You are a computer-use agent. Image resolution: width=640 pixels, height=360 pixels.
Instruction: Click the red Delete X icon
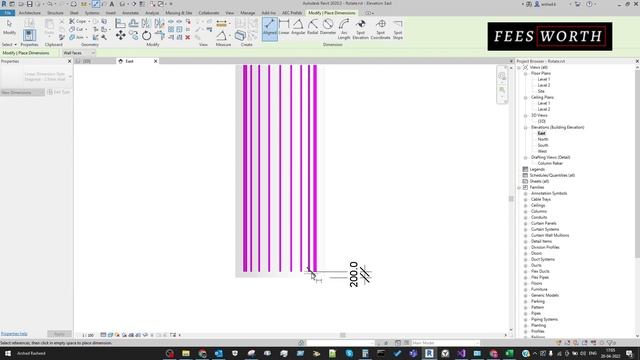(x=188, y=37)
